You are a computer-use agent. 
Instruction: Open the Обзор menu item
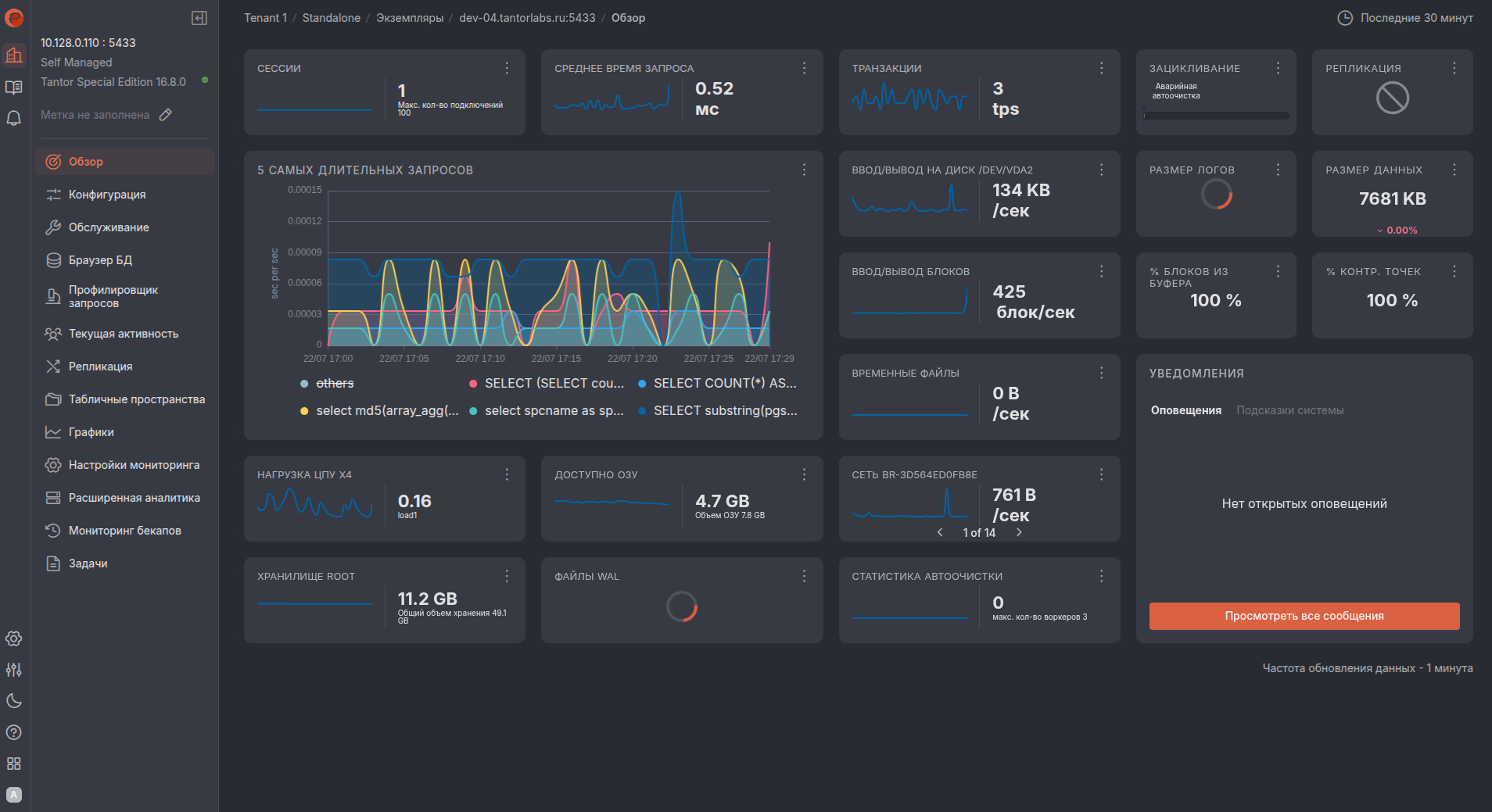(x=125, y=162)
